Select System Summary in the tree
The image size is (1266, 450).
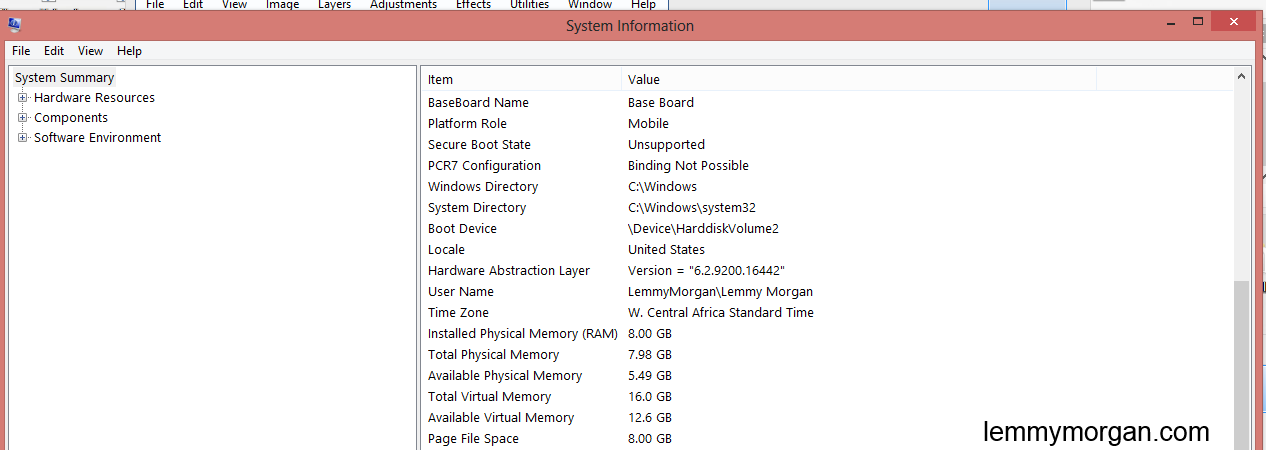[65, 78]
